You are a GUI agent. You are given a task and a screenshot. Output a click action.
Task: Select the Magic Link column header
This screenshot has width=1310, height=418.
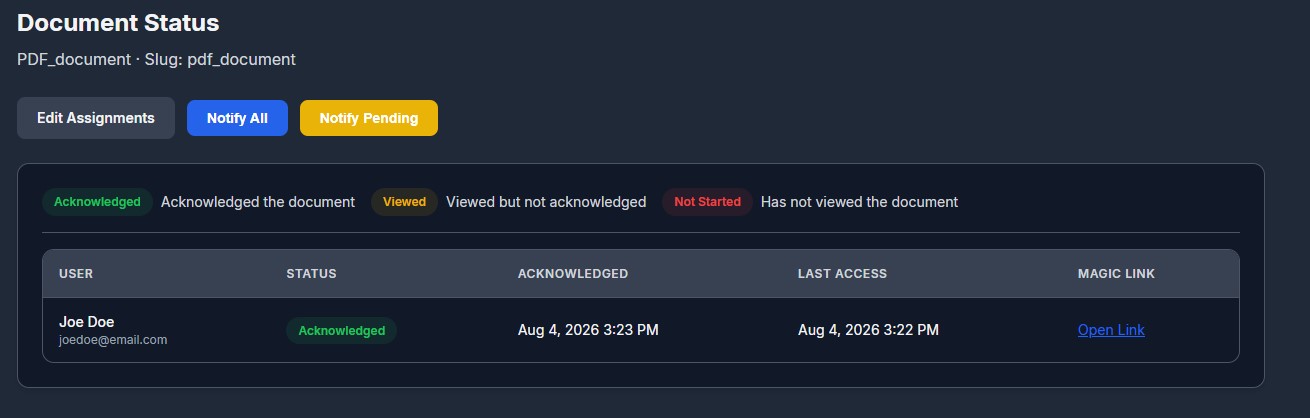pos(1116,274)
